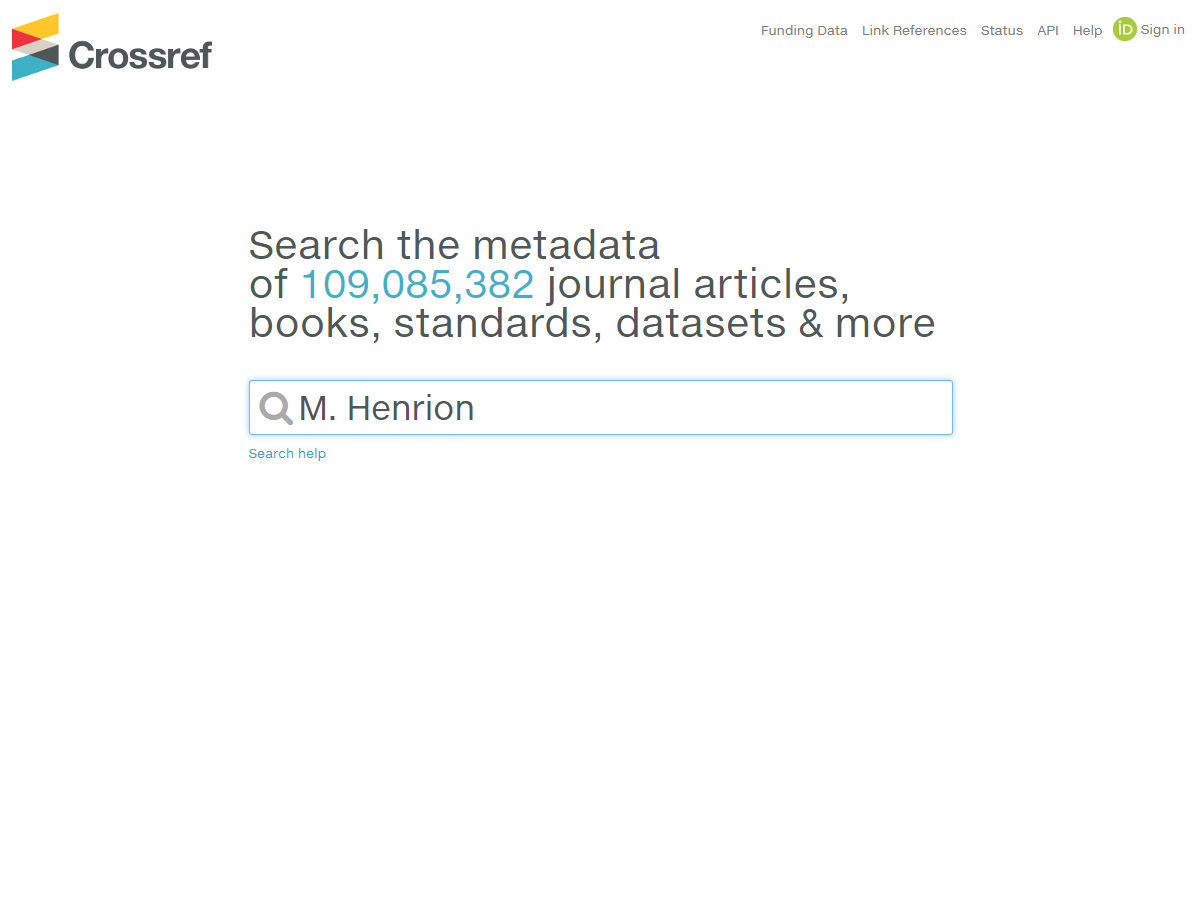Screen dimensions: 1200x900
Task: Click the green ORCID iD icon
Action: 1125,30
